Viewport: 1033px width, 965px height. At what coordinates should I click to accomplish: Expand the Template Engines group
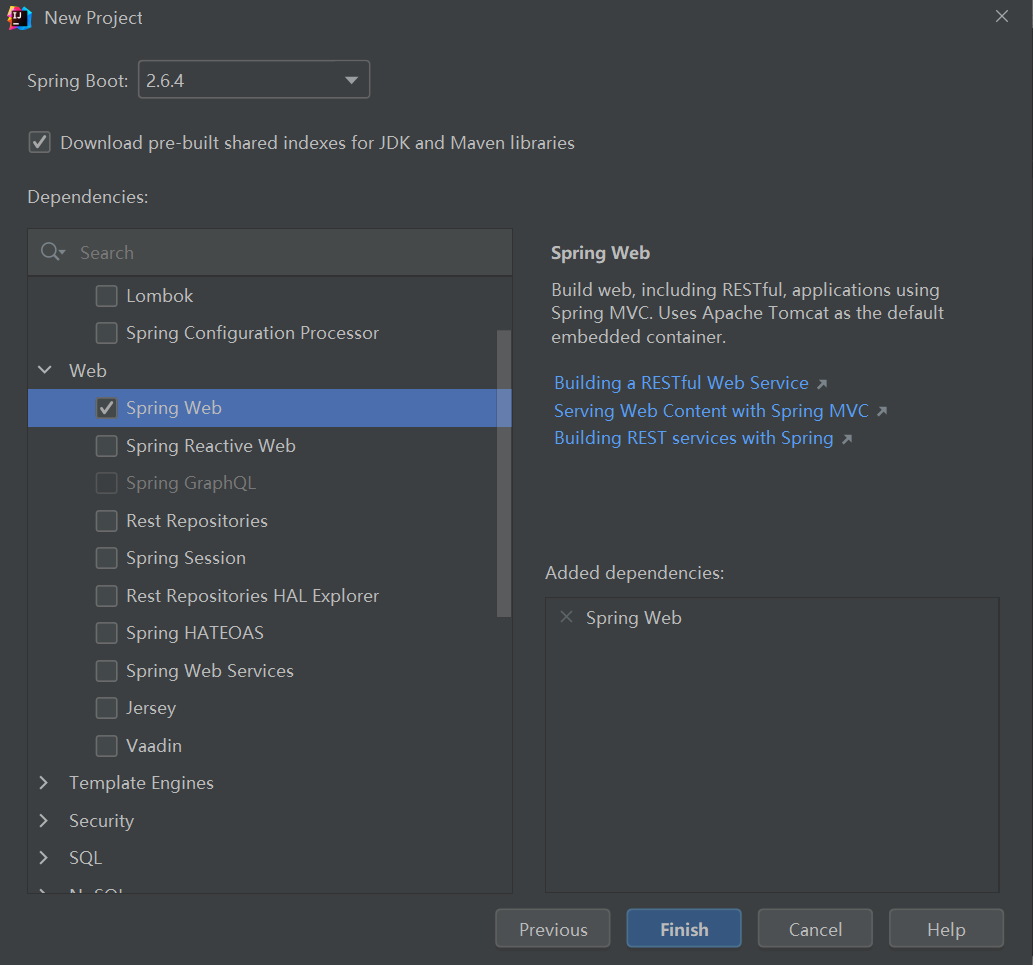click(x=44, y=783)
